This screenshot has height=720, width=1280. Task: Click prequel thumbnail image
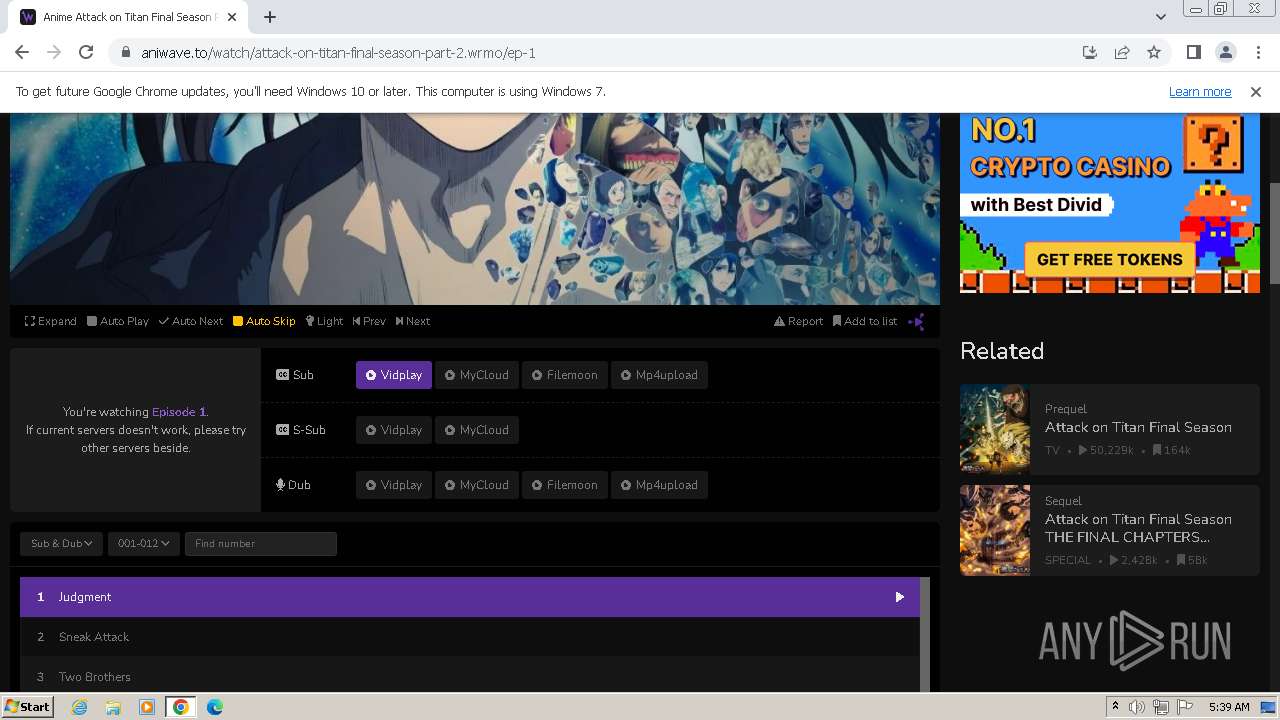pyautogui.click(x=994, y=429)
